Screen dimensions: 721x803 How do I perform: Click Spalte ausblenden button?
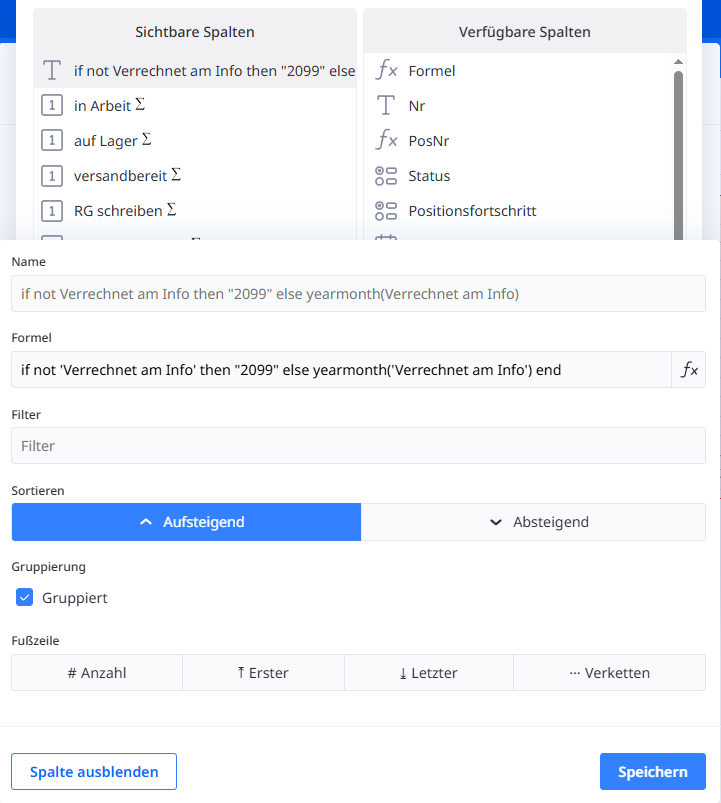pyautogui.click(x=94, y=772)
